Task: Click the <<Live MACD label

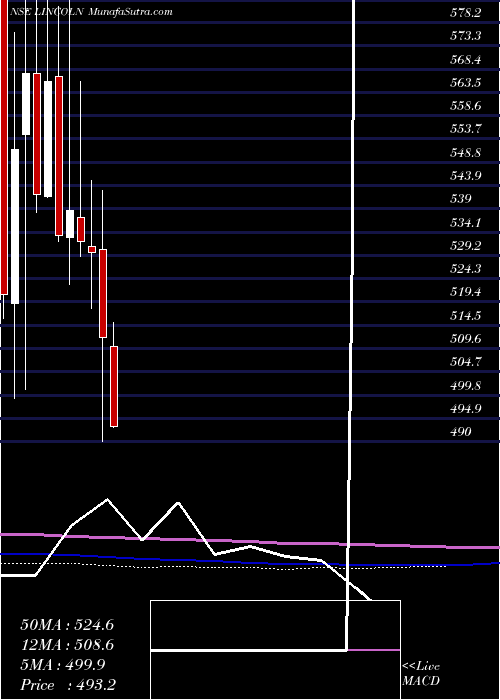Action: (421, 674)
